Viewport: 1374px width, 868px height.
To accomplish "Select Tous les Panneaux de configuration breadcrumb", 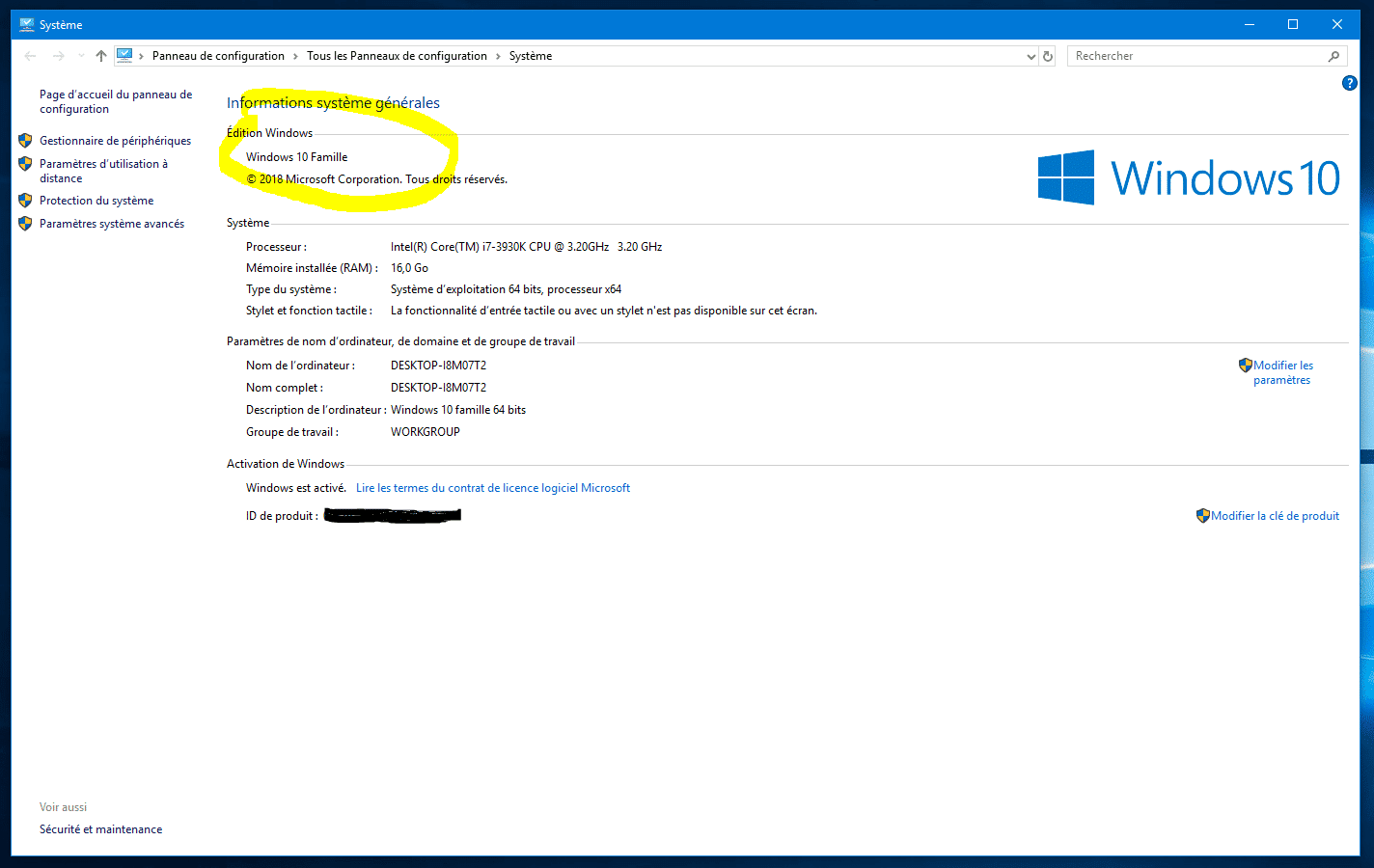I will pos(397,56).
